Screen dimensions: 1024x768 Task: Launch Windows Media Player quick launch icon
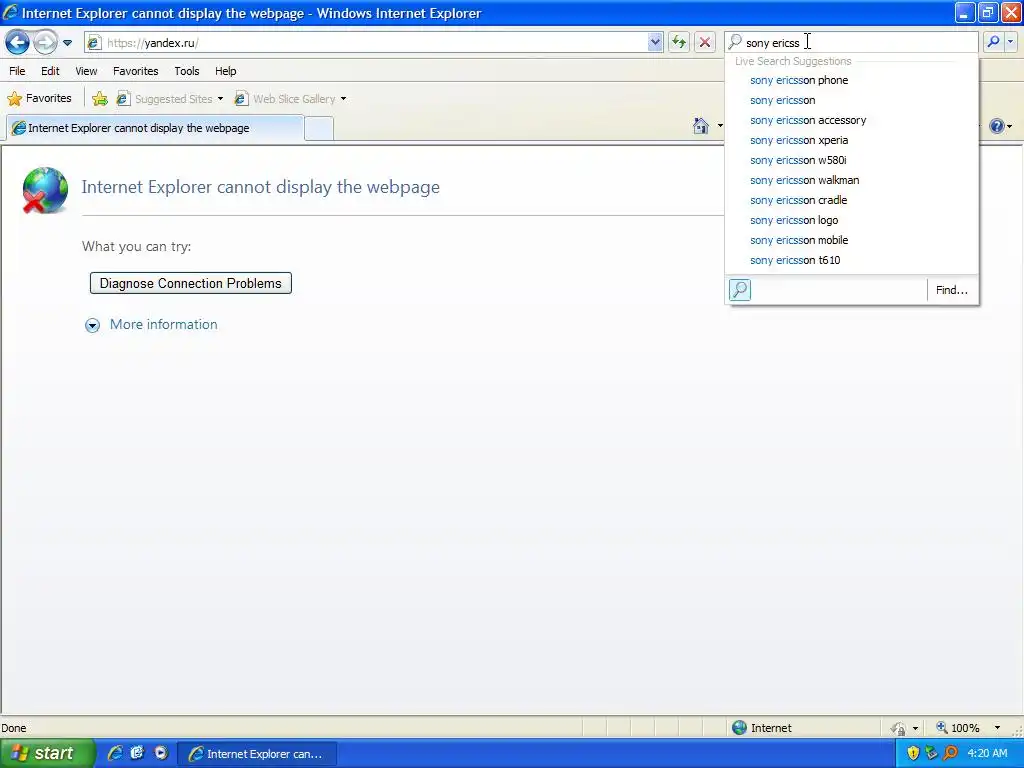click(x=161, y=753)
